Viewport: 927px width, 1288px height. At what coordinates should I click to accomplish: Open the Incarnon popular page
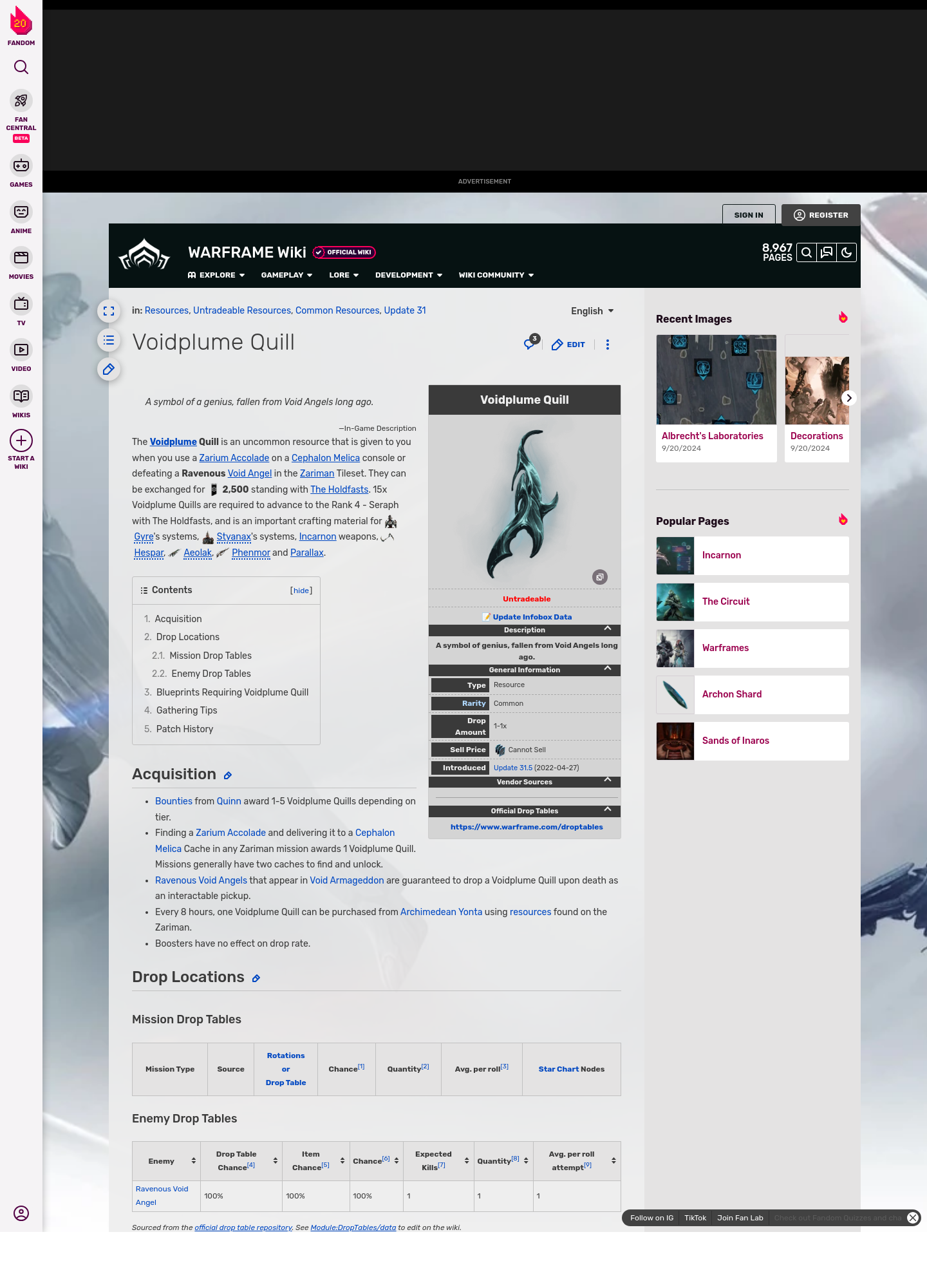tap(753, 556)
